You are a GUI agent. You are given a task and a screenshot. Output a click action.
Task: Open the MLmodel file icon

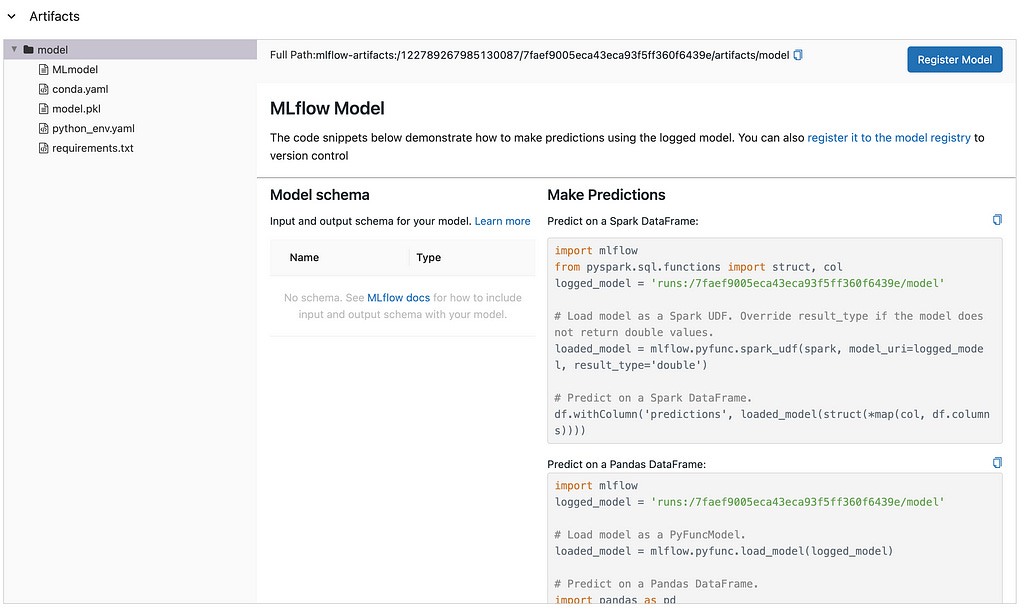(x=43, y=69)
